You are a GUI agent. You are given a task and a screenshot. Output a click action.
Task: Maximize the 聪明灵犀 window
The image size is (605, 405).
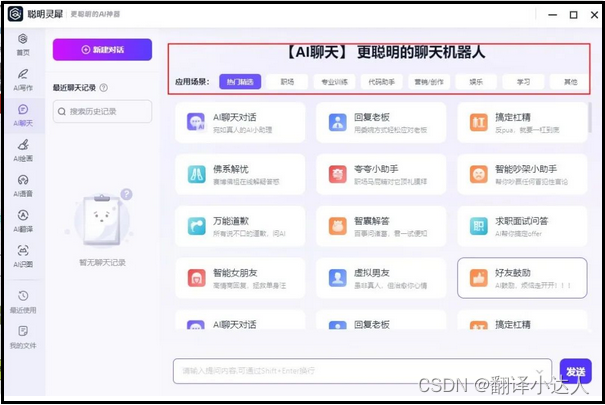[x=574, y=15]
